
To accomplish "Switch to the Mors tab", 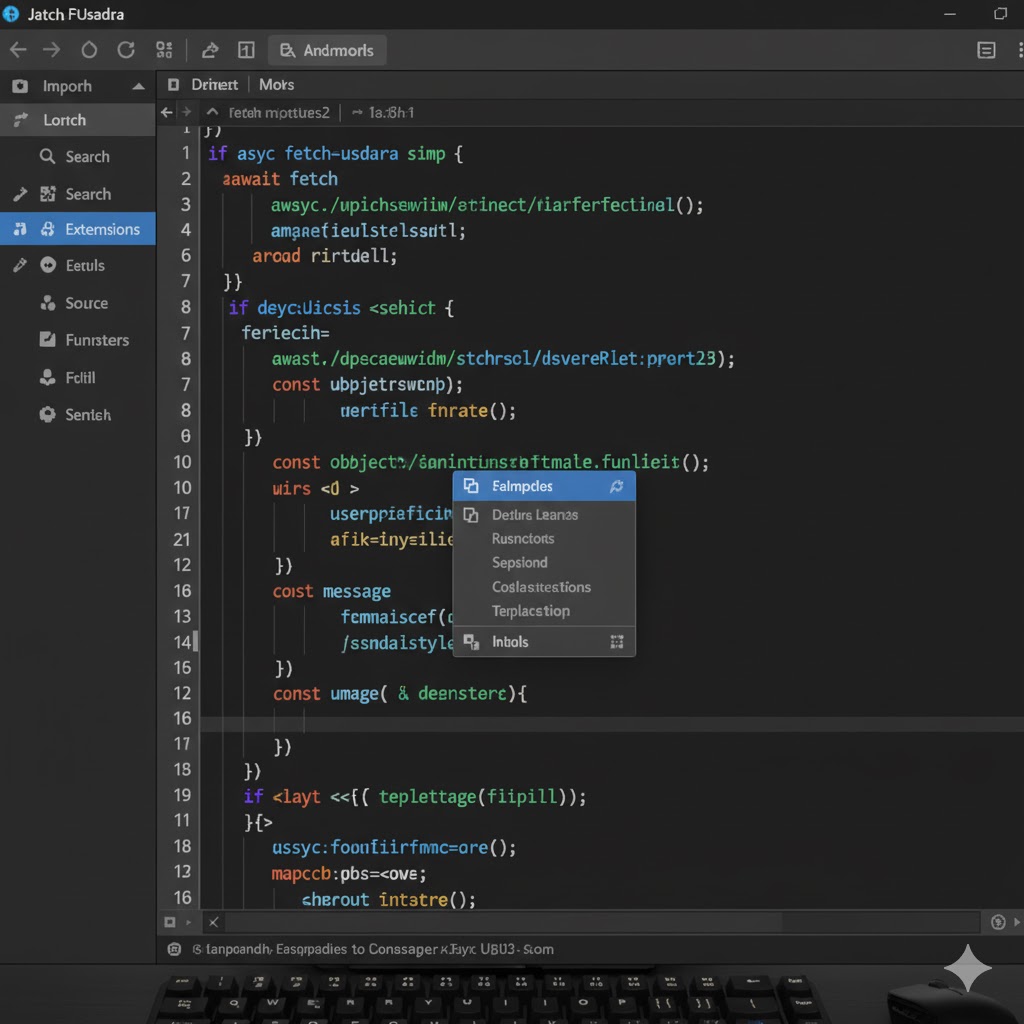I will coord(277,85).
